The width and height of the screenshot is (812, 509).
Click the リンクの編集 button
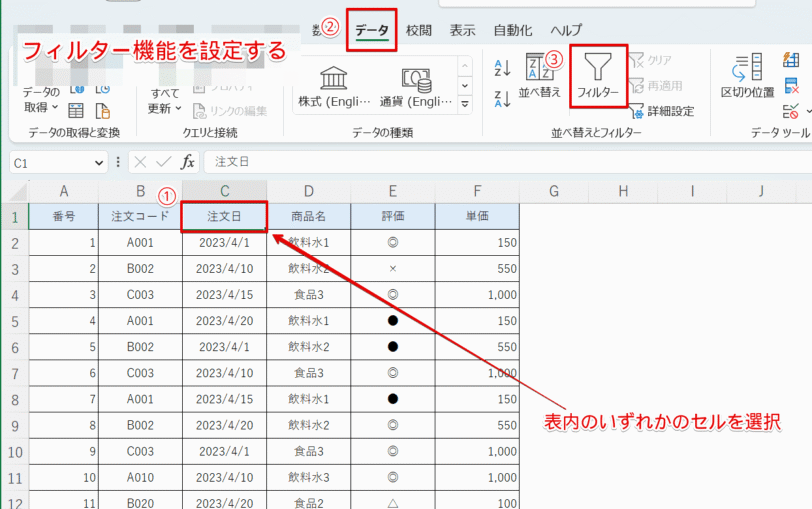(230, 111)
